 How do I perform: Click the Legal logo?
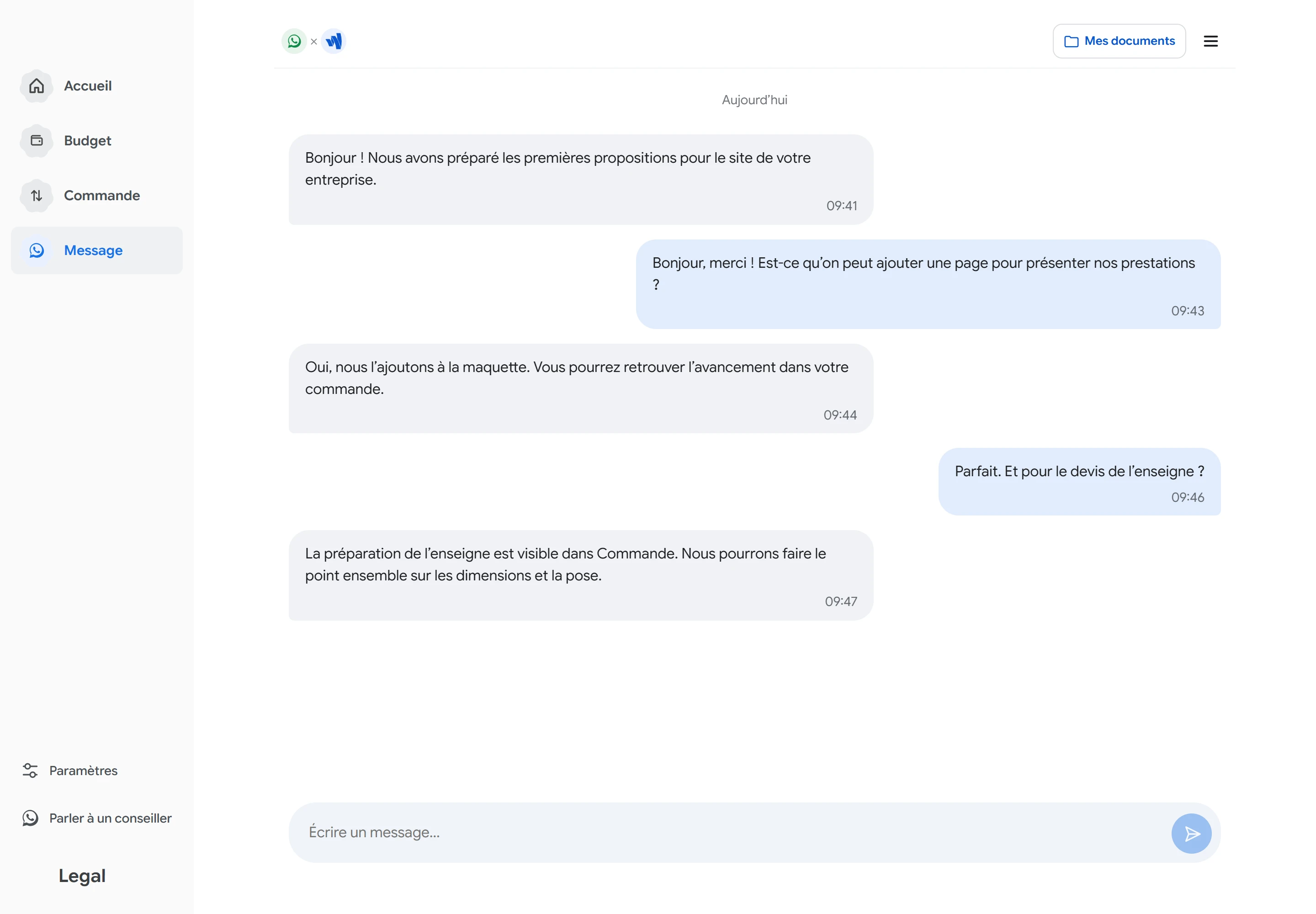[x=82, y=876]
